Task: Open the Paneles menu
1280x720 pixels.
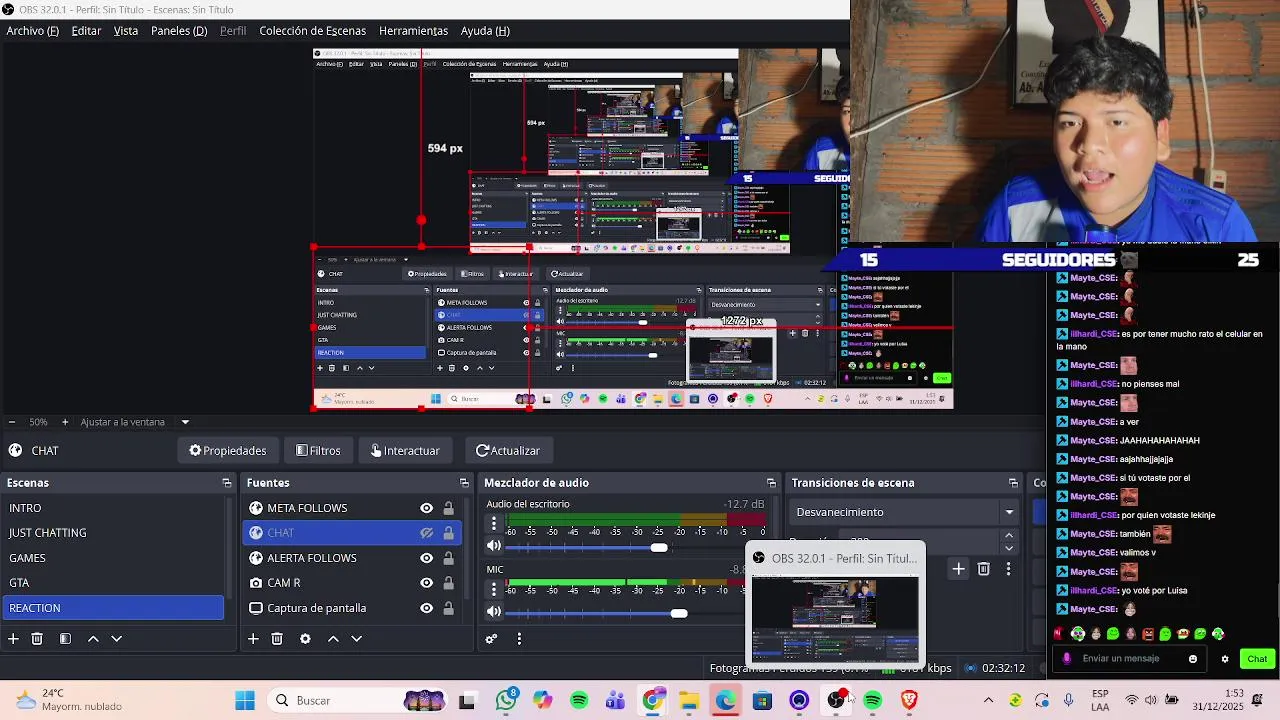Action: click(x=179, y=31)
